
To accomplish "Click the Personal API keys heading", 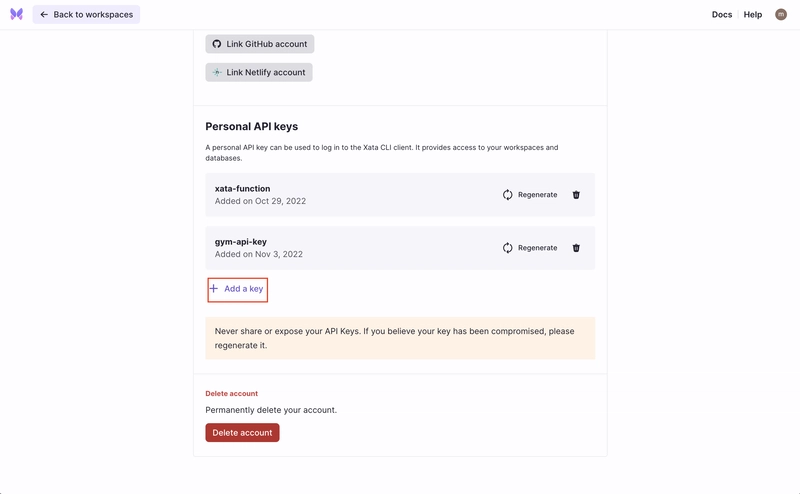I will click(252, 127).
